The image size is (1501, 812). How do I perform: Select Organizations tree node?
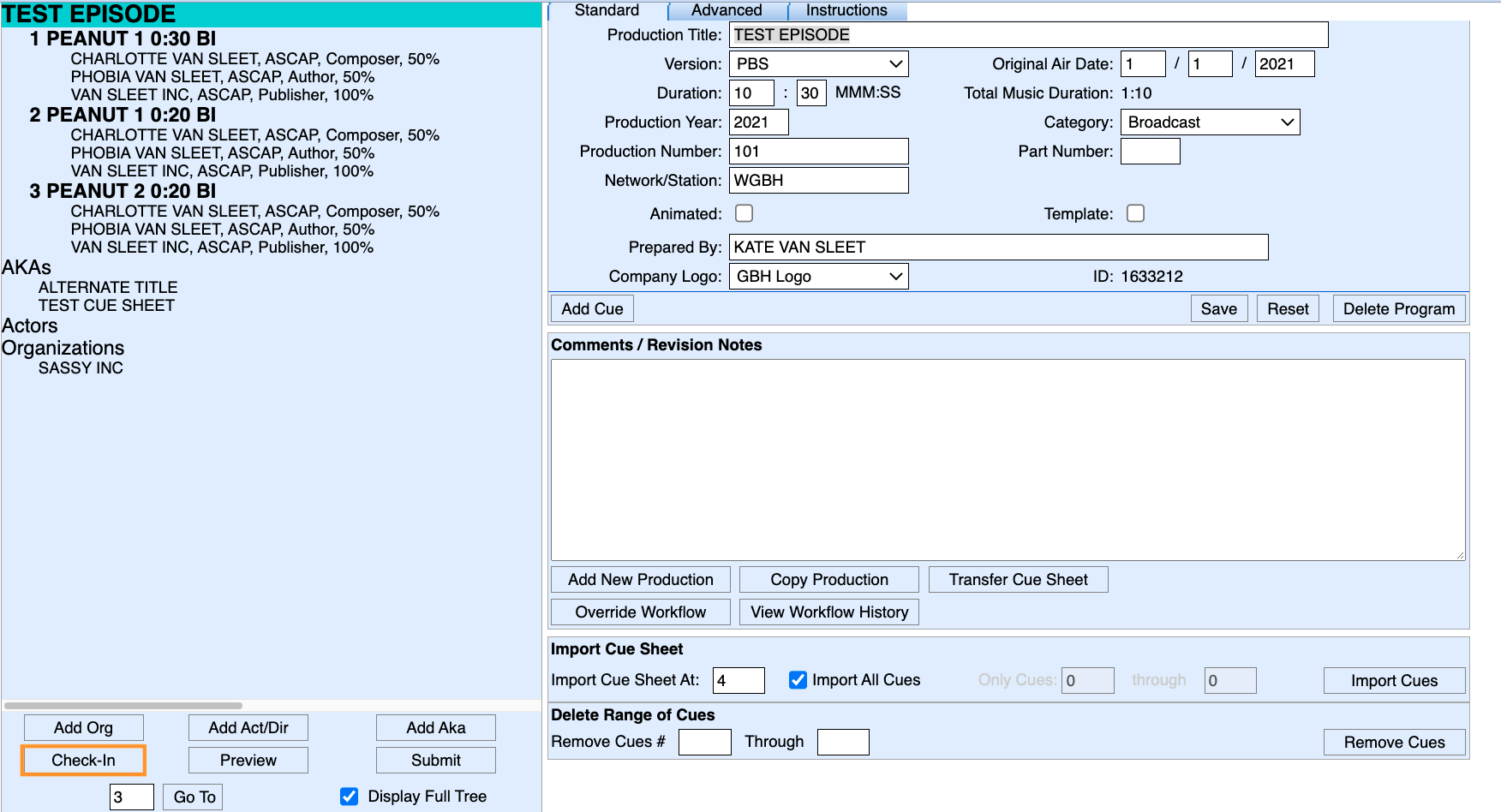[63, 349]
